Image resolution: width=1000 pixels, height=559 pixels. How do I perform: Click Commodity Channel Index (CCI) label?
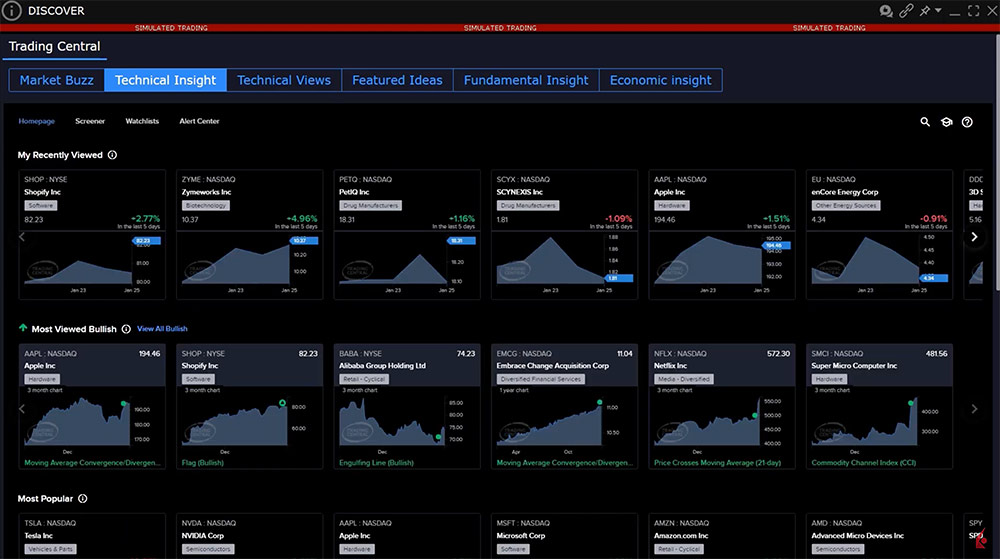point(864,463)
